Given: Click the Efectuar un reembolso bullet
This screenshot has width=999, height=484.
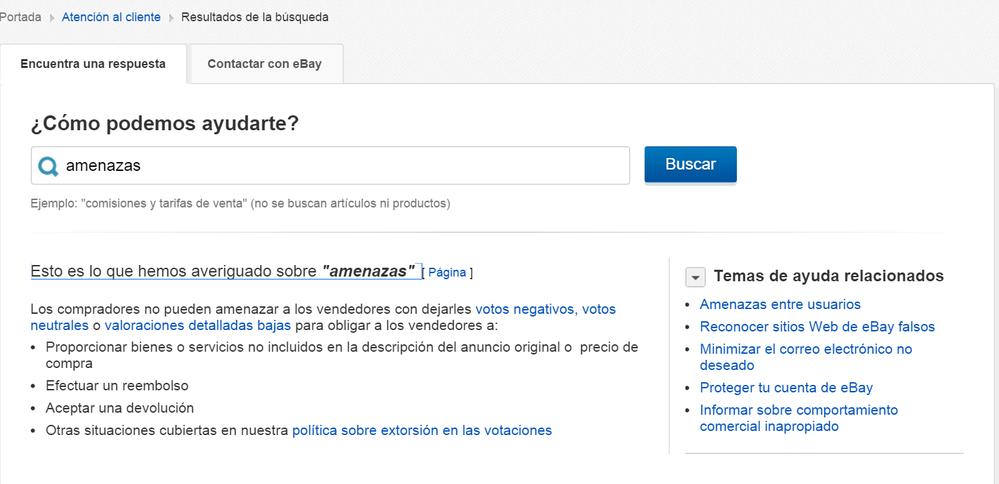Looking at the screenshot, I should (117, 386).
